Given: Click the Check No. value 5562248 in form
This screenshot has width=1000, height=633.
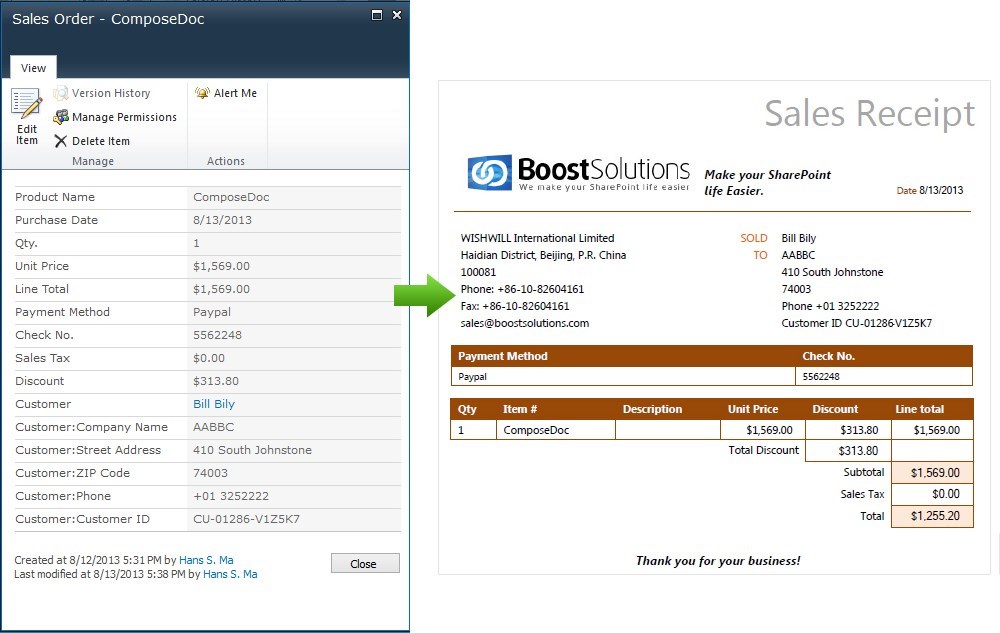Looking at the screenshot, I should pyautogui.click(x=217, y=335).
